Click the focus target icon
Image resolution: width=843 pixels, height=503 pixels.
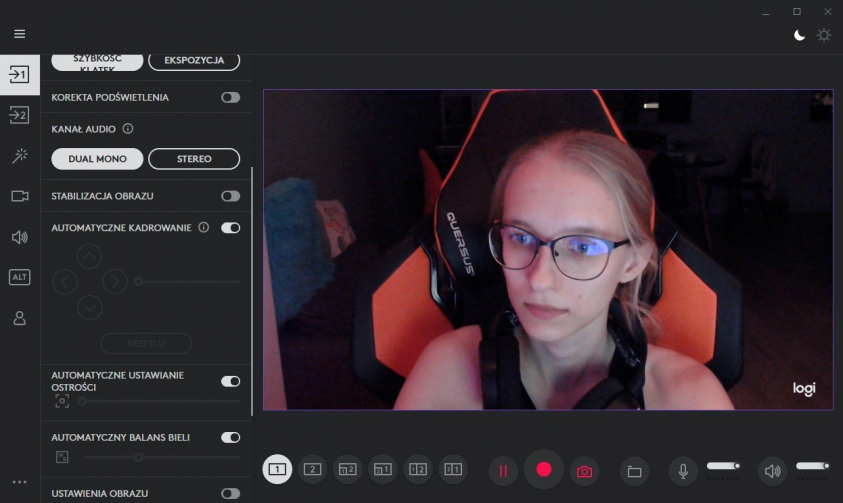62,401
